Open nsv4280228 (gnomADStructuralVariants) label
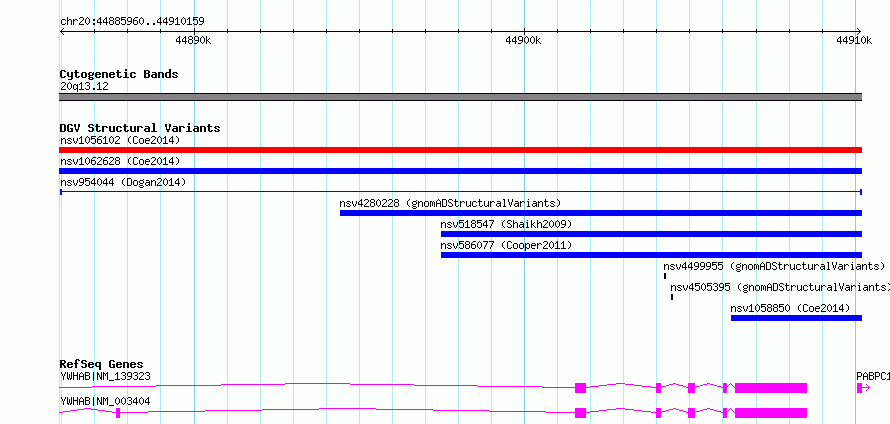The image size is (890, 424). point(450,203)
